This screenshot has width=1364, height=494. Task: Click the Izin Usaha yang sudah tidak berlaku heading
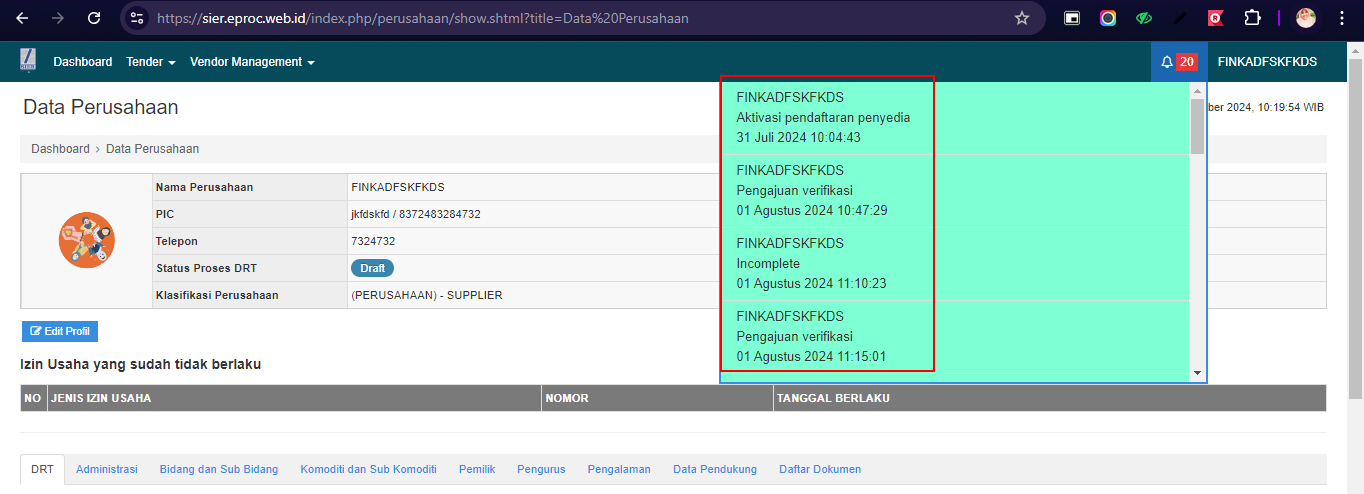(x=141, y=364)
